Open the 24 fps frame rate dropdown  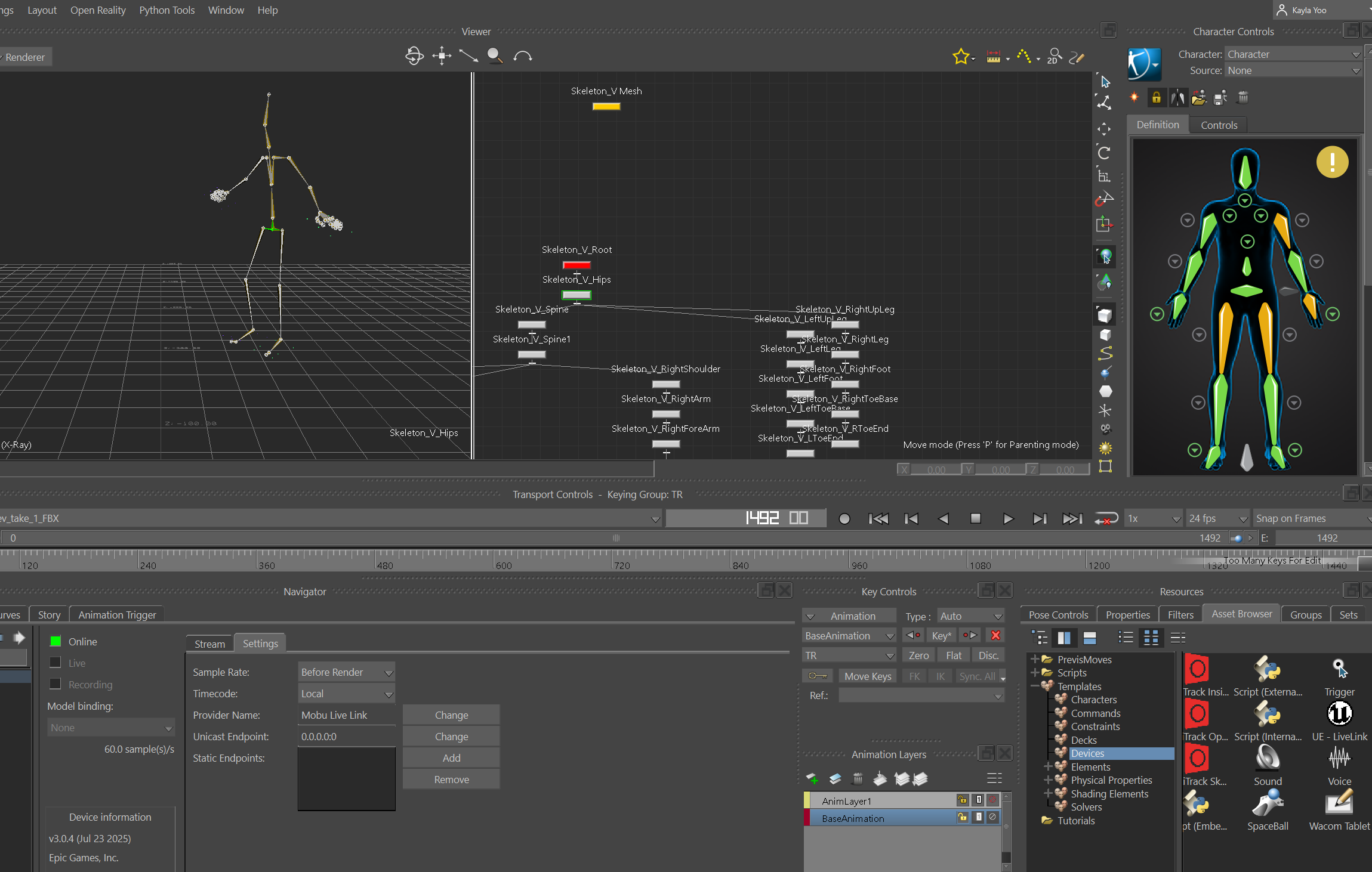1217,518
